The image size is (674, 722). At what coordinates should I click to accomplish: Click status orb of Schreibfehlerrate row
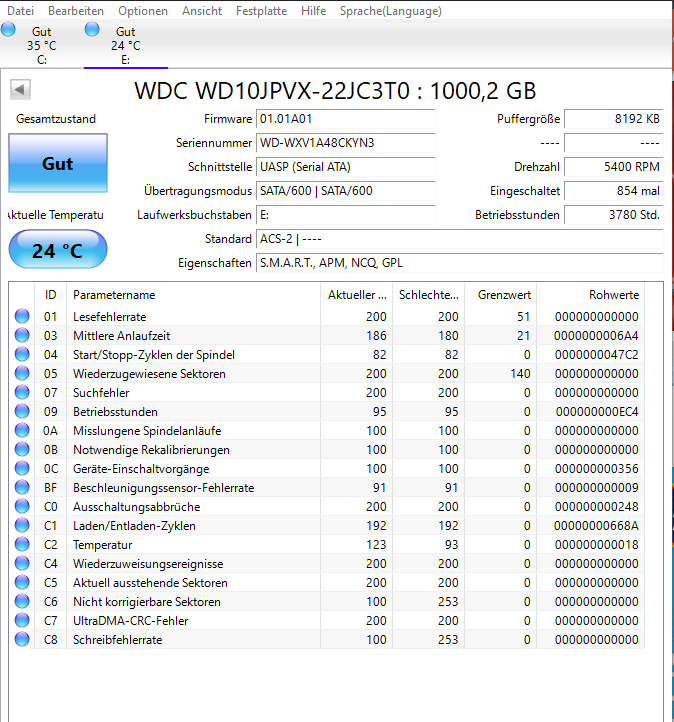(x=22, y=639)
